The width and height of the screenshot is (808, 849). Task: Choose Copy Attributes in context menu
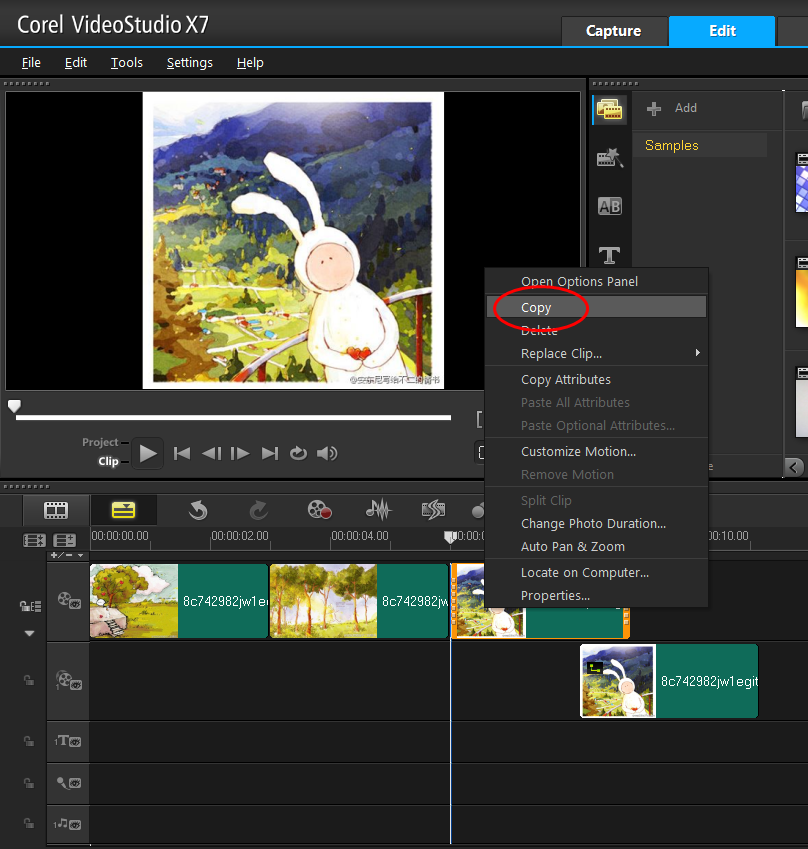(x=596, y=380)
